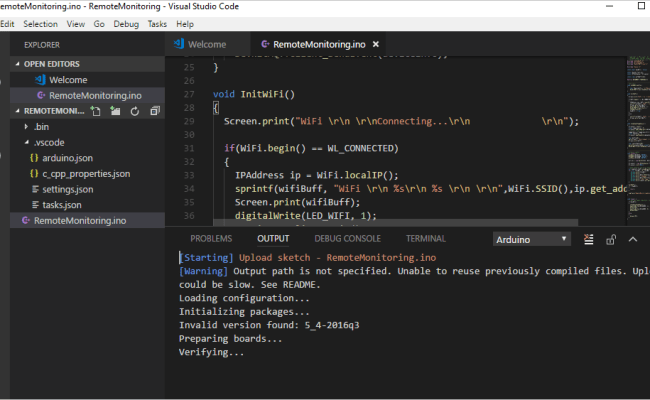Viewport: 650px width, 400px height.
Task: Click the VS Code icon on Welcome tab
Action: 179,44
